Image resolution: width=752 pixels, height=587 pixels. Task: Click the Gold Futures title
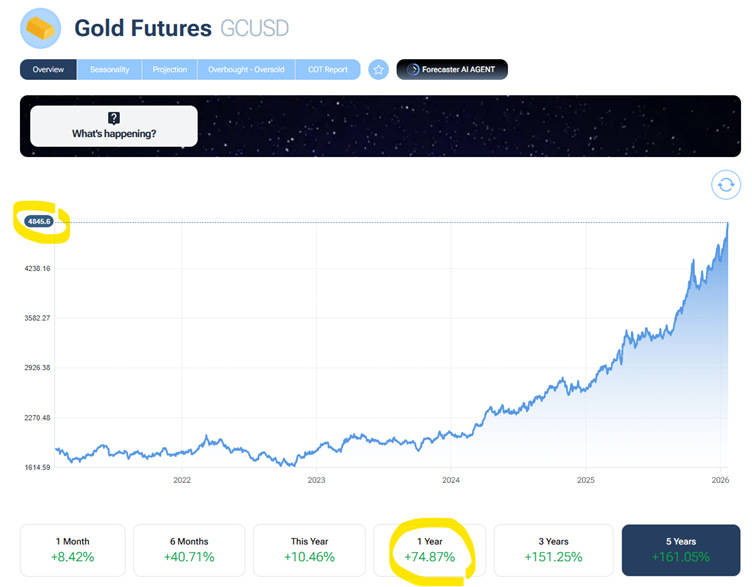click(x=143, y=28)
